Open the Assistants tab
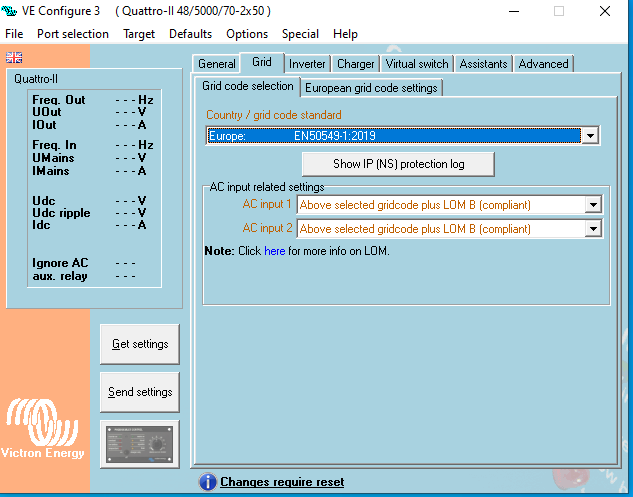Image resolution: width=633 pixels, height=497 pixels. 483,64
